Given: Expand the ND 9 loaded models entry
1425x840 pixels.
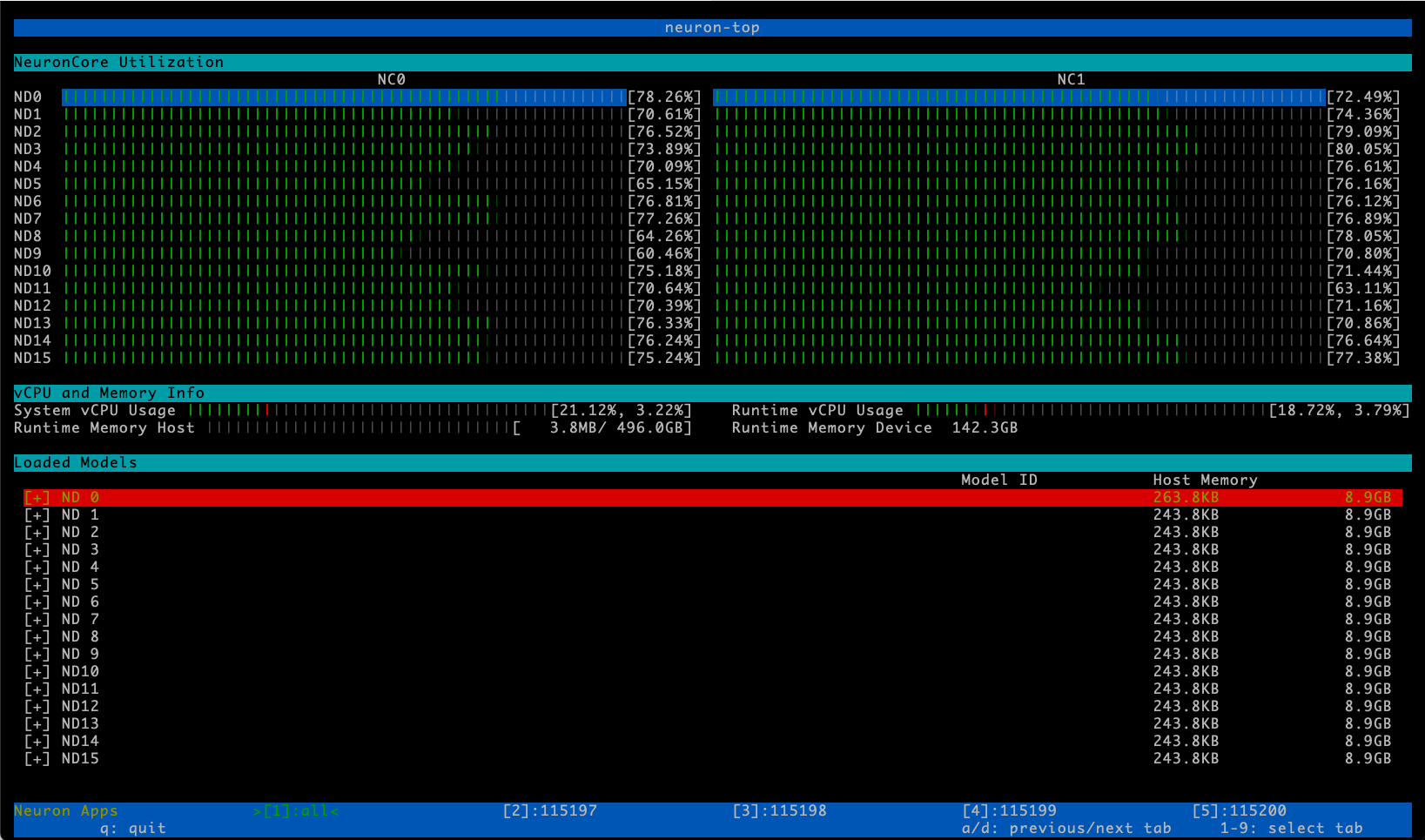Looking at the screenshot, I should tap(37, 654).
